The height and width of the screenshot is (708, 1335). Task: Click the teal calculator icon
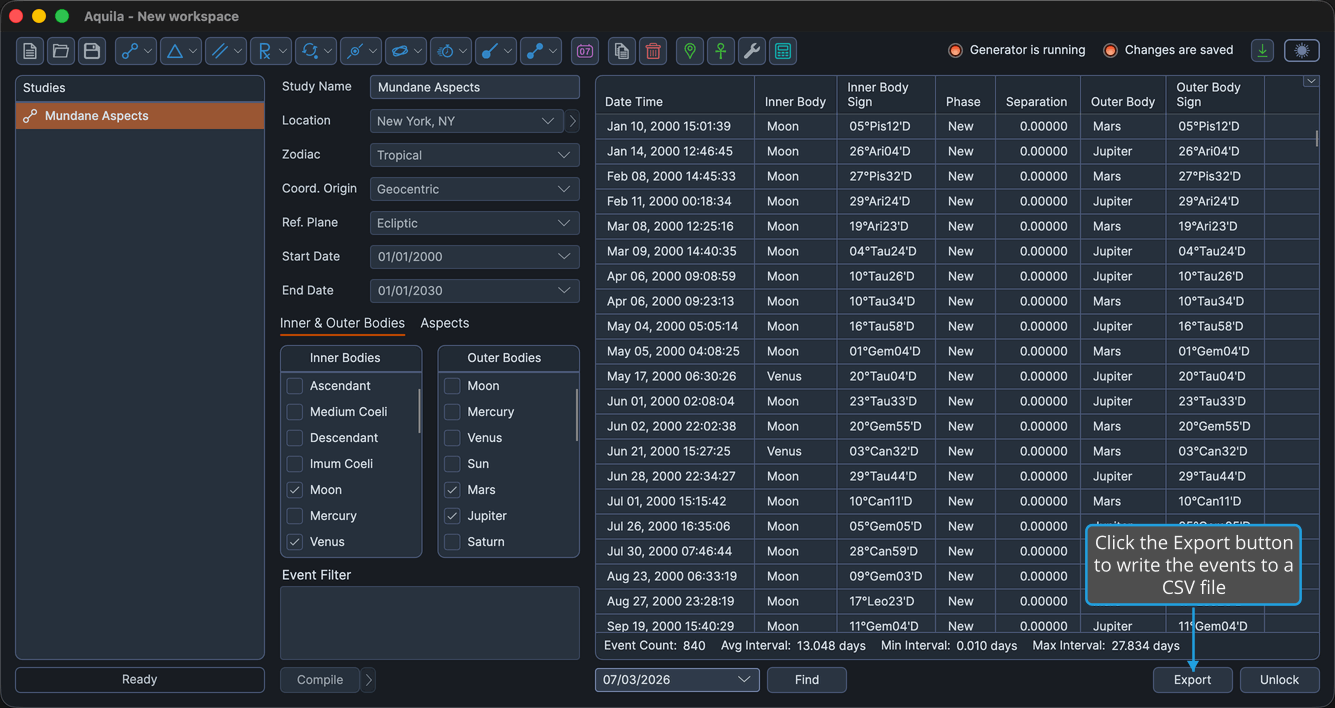783,51
